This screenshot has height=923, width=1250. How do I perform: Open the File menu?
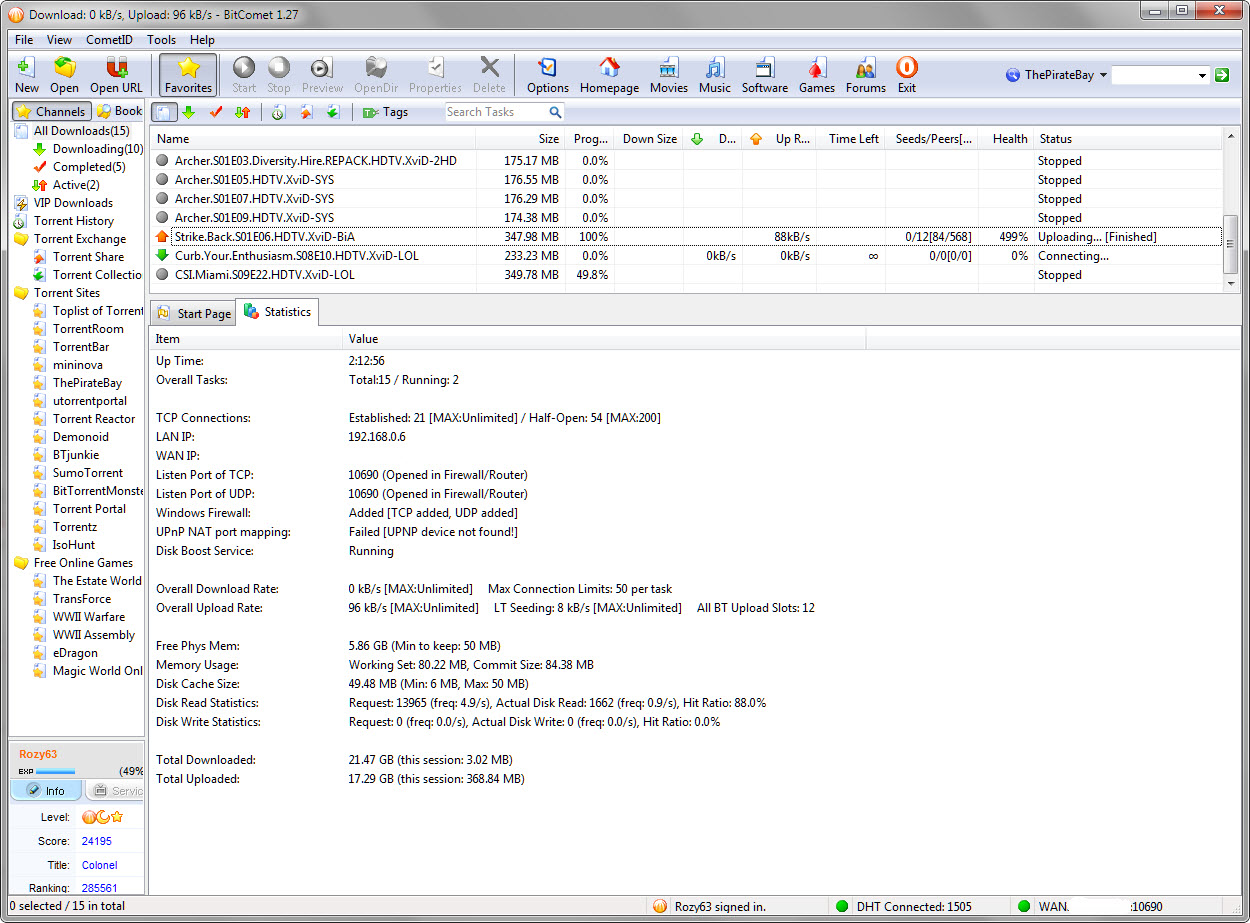point(24,40)
